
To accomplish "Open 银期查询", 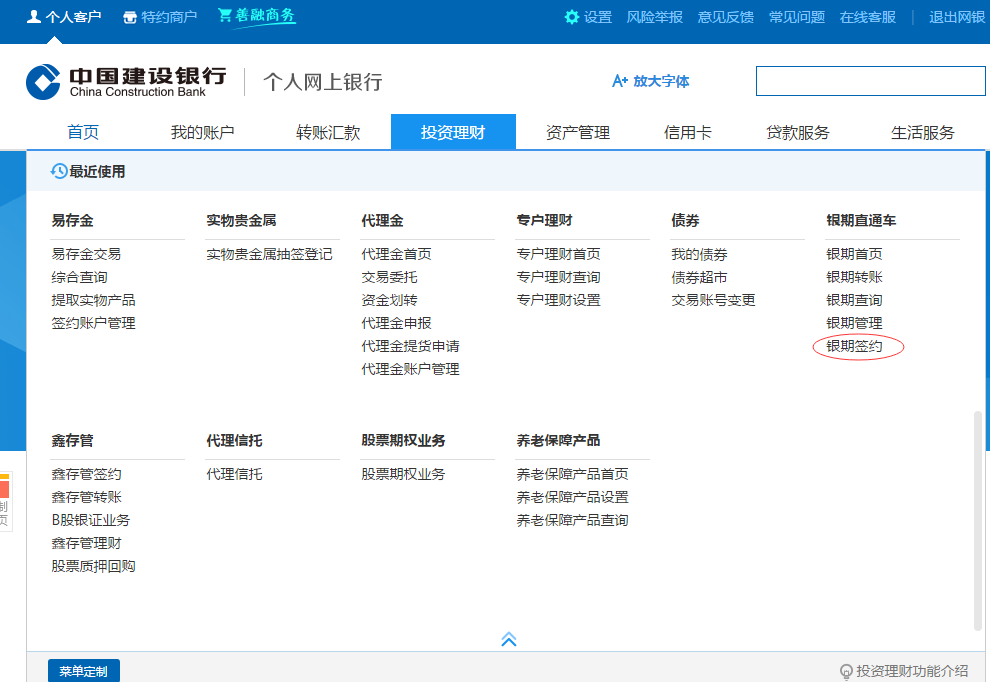I will [854, 300].
